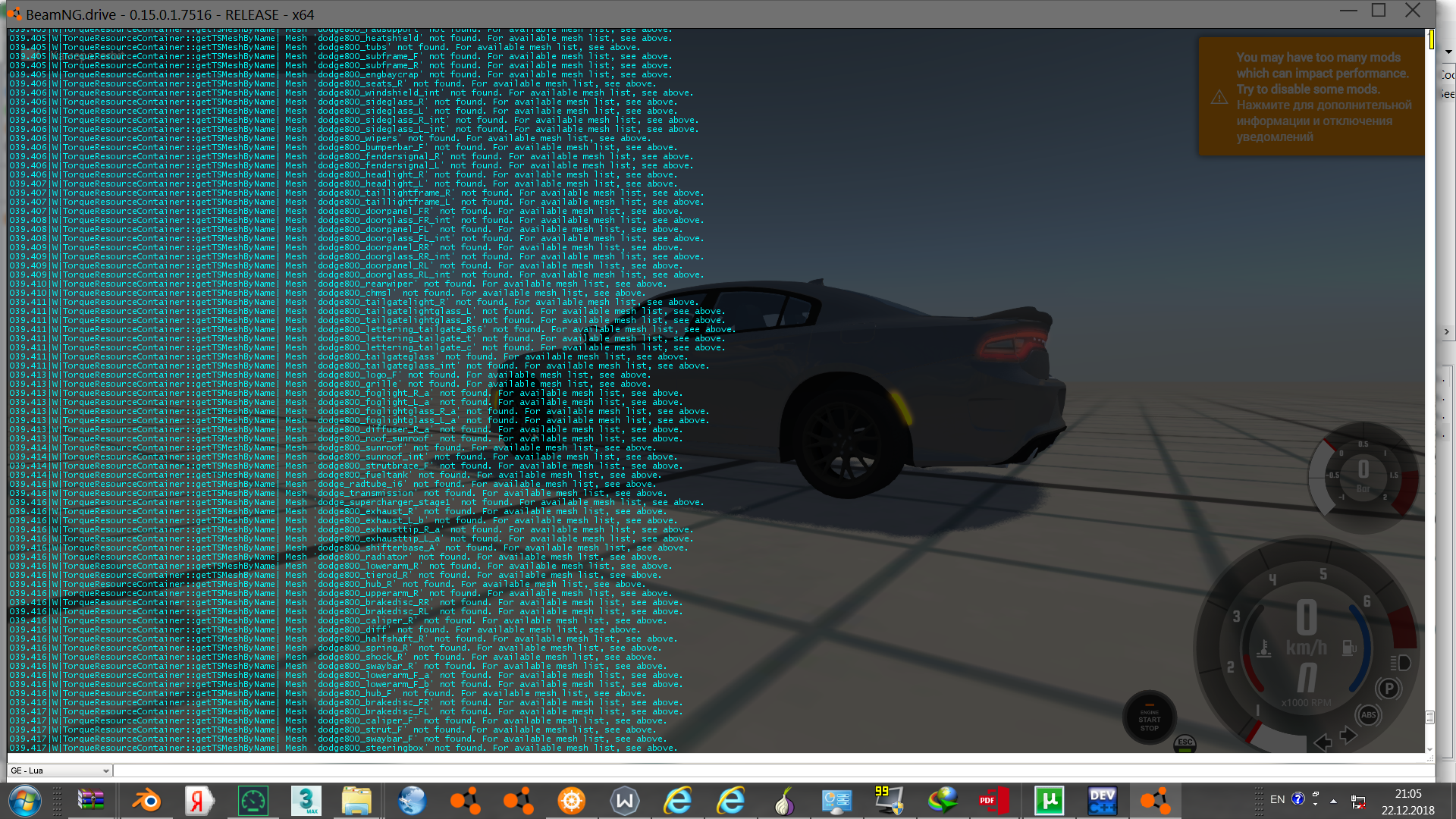Click the fuel level gauge icon
Screen dimensions: 1456x819
click(1349, 648)
